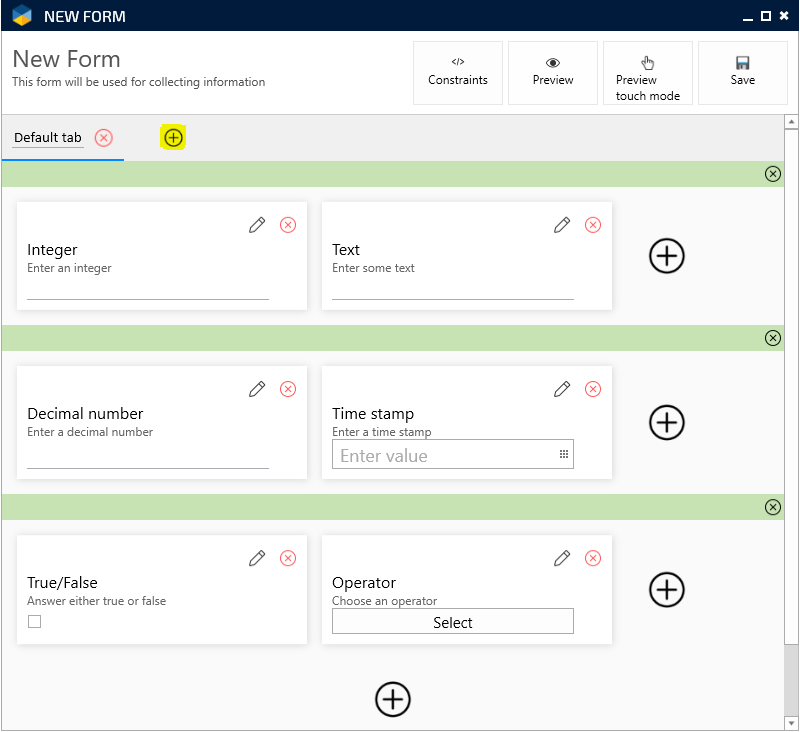The height and width of the screenshot is (732, 800).
Task: Select the Default tab
Action: pyautogui.click(x=48, y=138)
